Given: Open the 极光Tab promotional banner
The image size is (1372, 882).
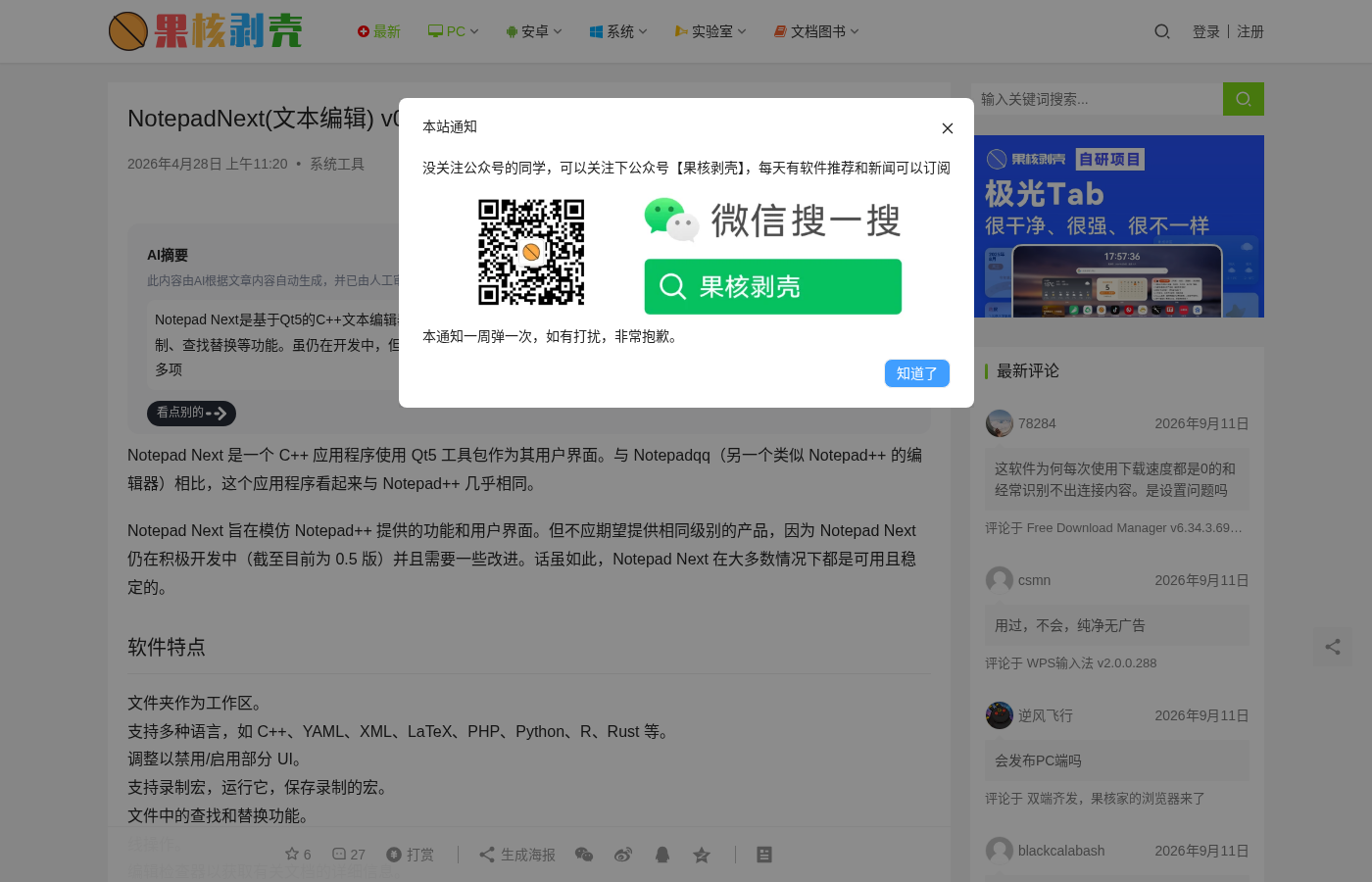Looking at the screenshot, I should click(x=1119, y=226).
